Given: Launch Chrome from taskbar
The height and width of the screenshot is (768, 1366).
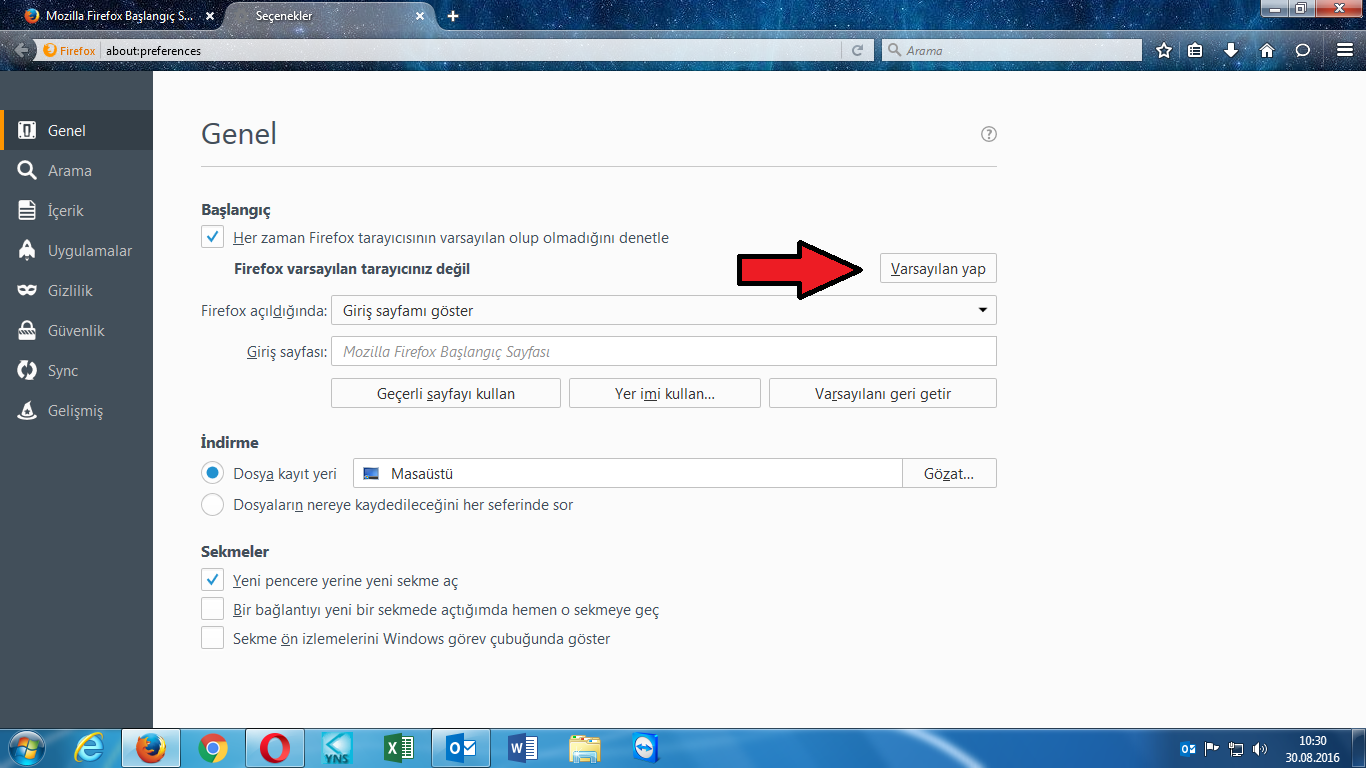Looking at the screenshot, I should click(x=212, y=747).
